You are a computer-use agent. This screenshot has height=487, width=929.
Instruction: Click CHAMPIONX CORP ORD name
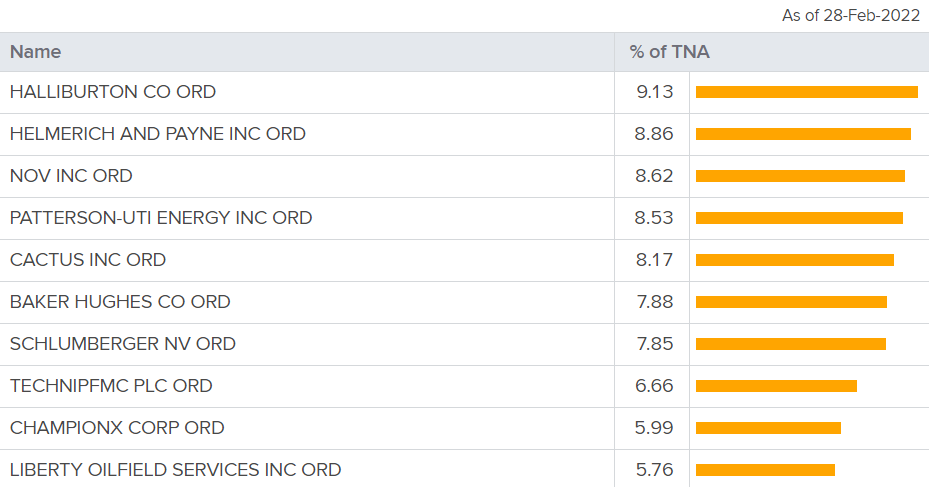coord(117,428)
